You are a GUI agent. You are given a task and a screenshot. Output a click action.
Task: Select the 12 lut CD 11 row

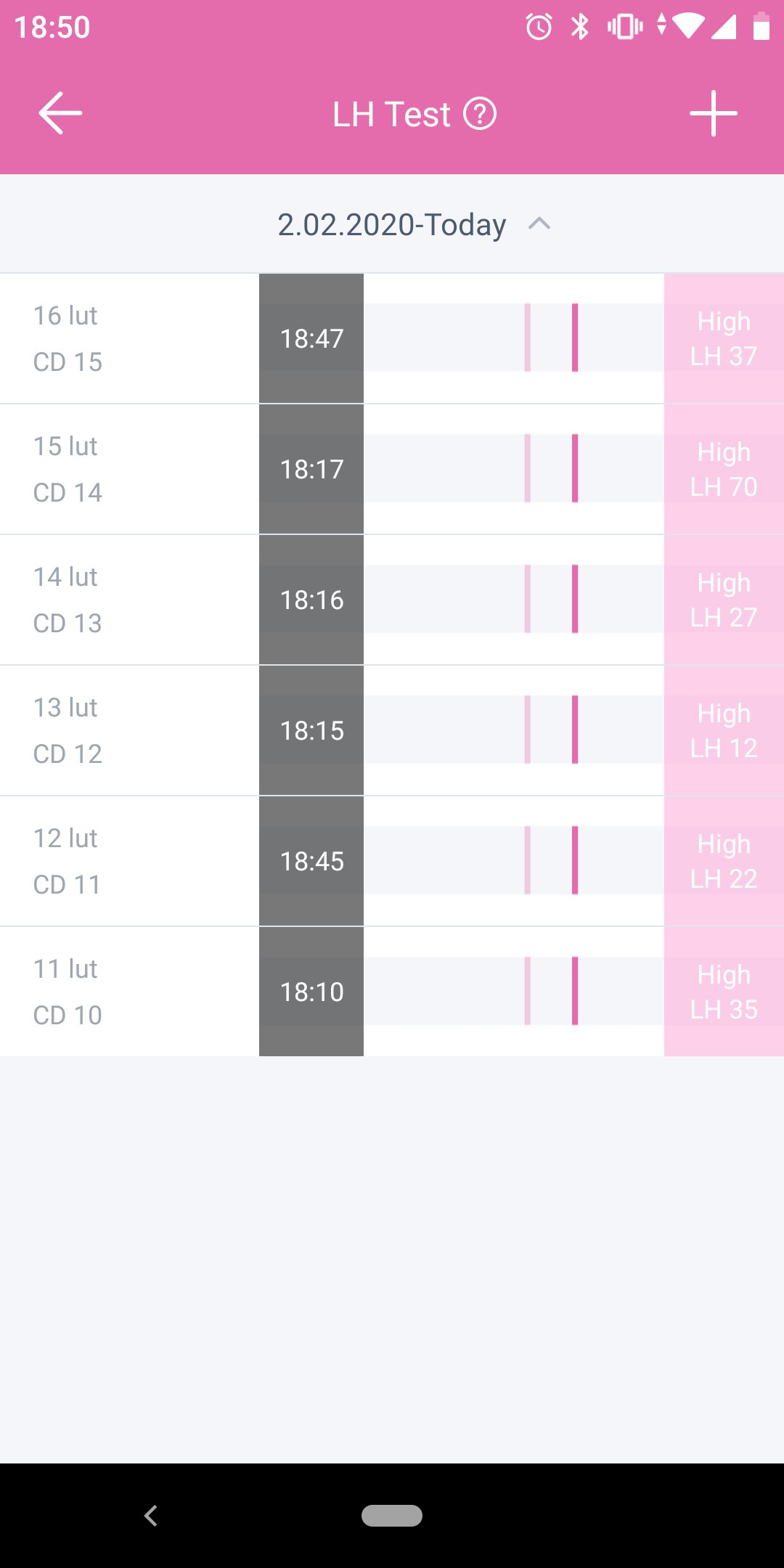tap(129, 861)
